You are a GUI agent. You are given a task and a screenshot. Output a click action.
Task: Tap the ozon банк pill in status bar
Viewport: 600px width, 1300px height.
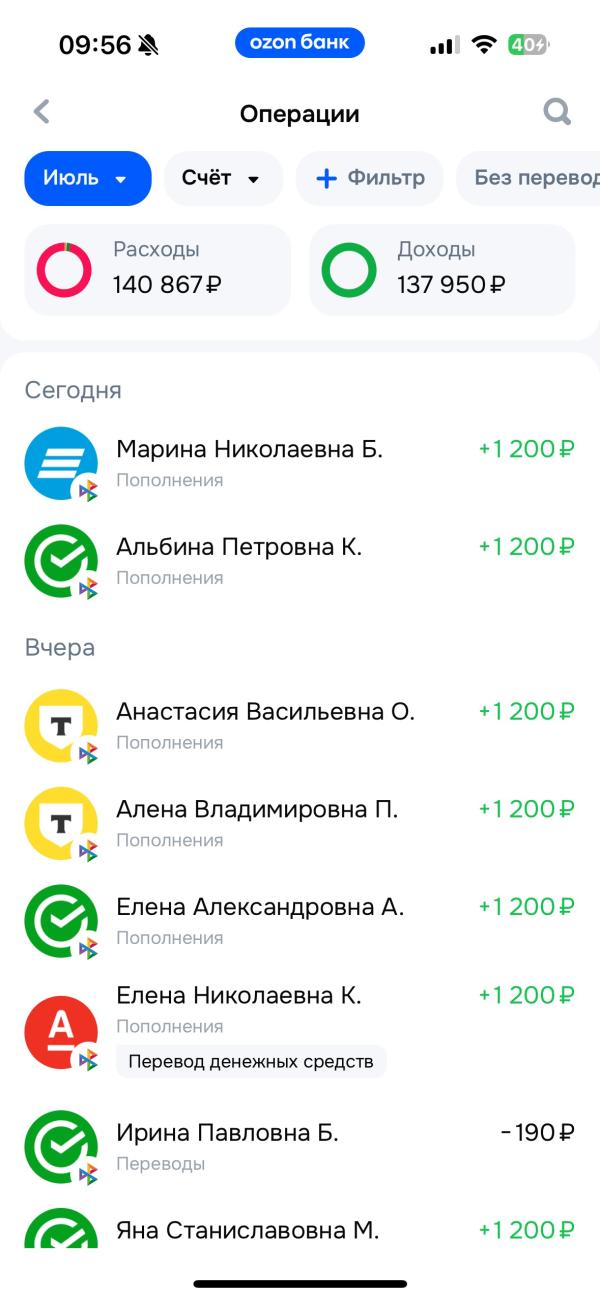coord(300,43)
